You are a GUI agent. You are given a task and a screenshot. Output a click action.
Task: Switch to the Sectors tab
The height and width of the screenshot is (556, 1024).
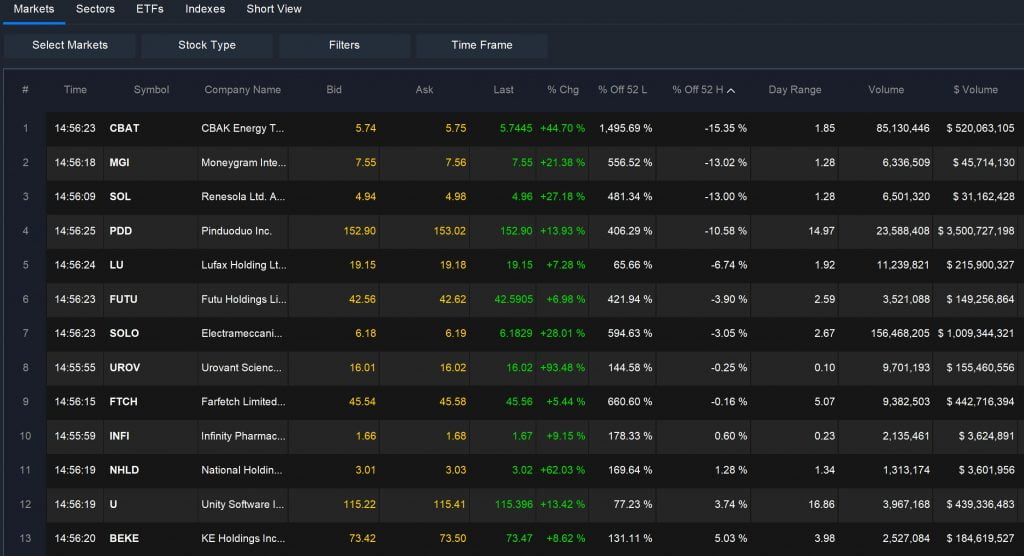tap(95, 9)
